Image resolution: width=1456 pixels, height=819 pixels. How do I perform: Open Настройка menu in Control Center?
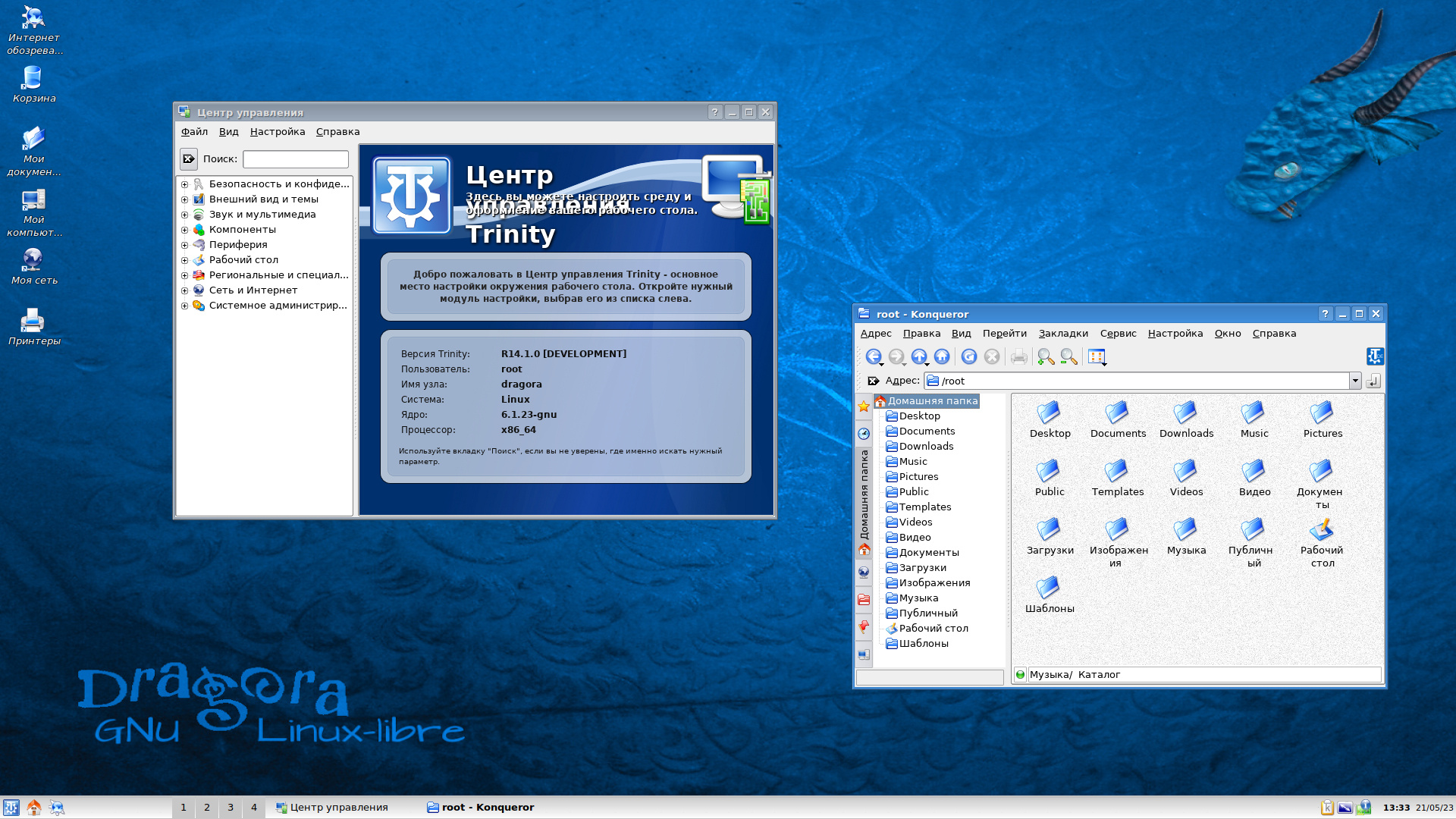click(x=278, y=132)
